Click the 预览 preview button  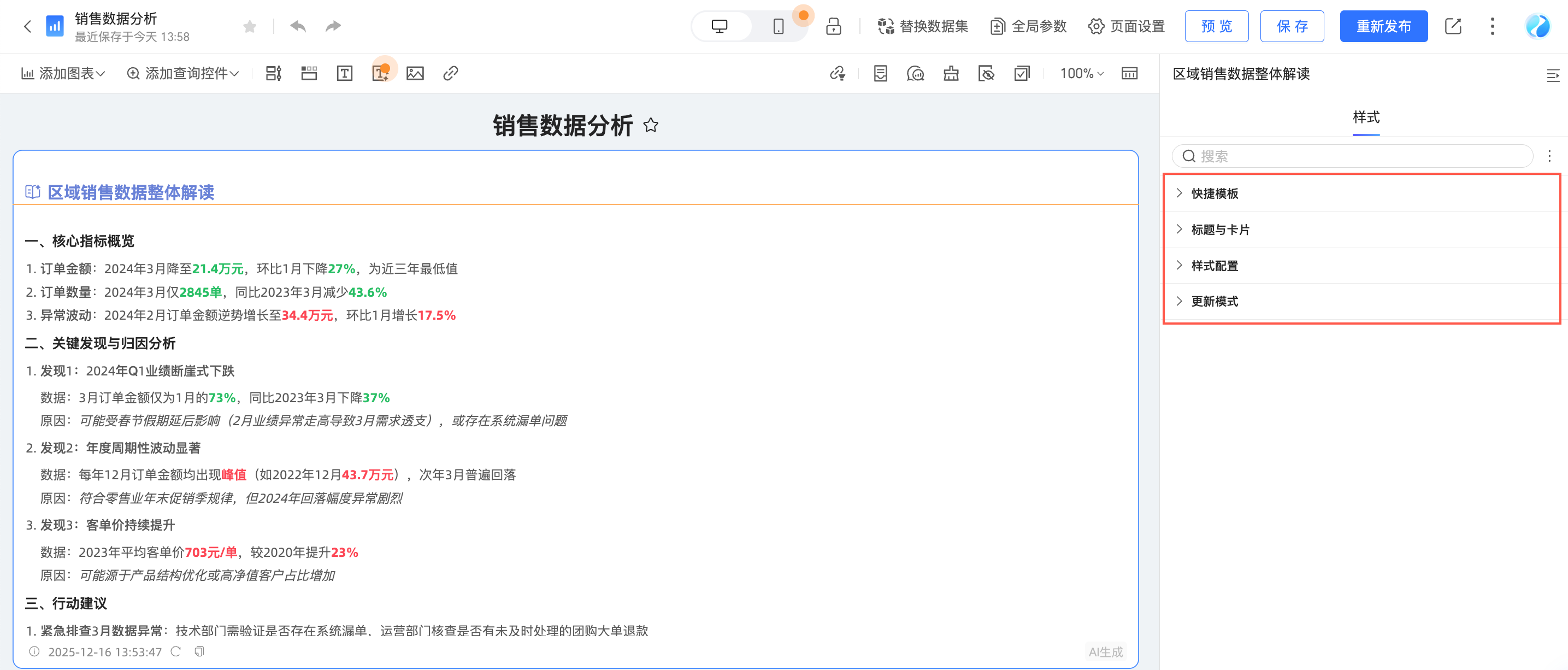(1216, 26)
